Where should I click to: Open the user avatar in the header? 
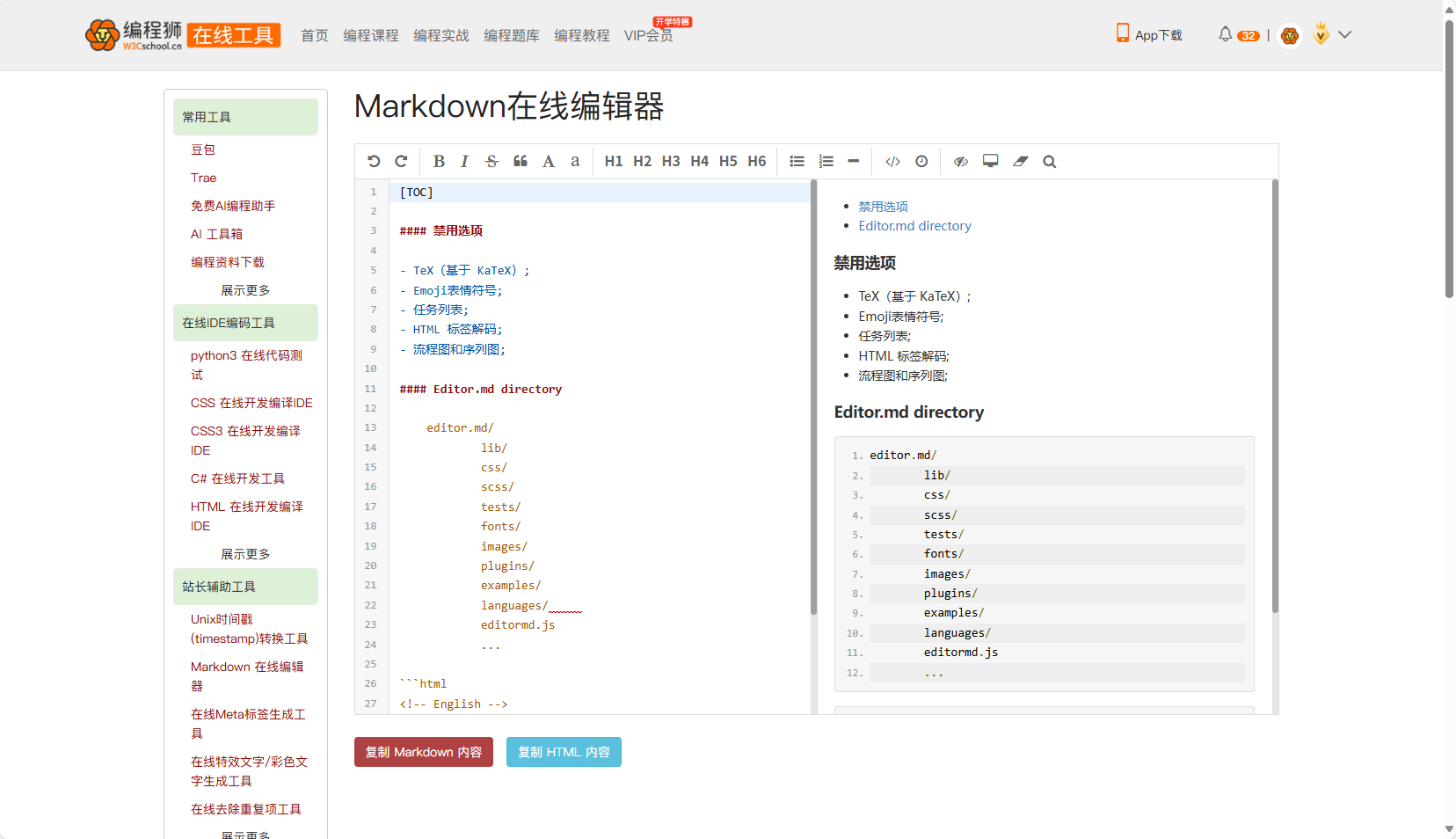(x=1290, y=35)
